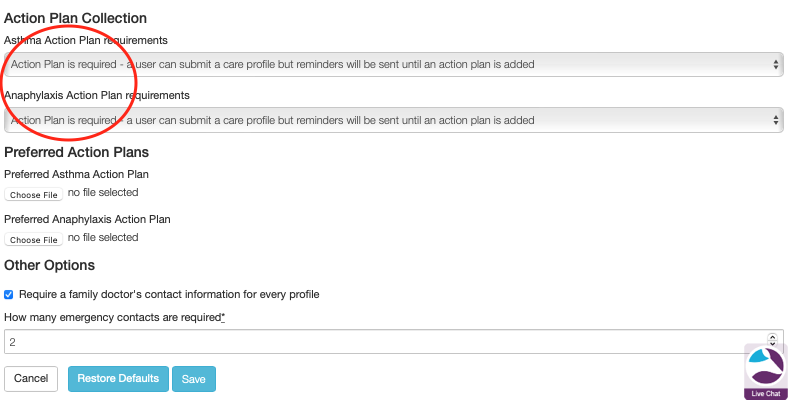Click the Asthma dropdown's arrow indicator

(776, 64)
